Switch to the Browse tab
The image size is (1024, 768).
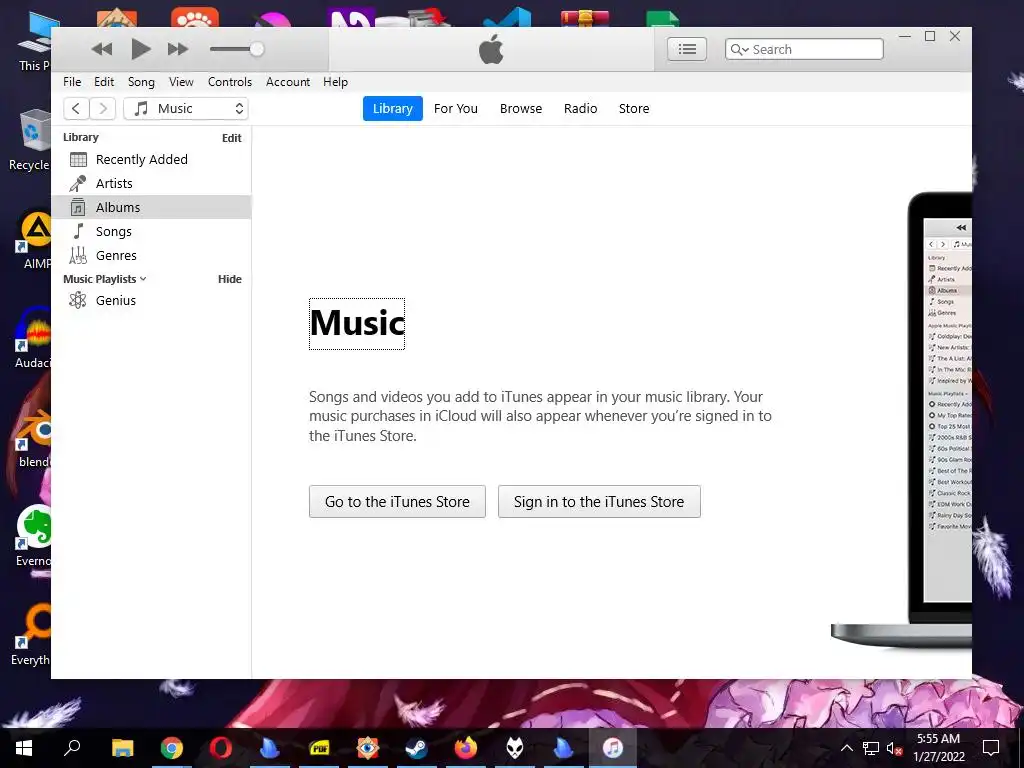[x=521, y=108]
